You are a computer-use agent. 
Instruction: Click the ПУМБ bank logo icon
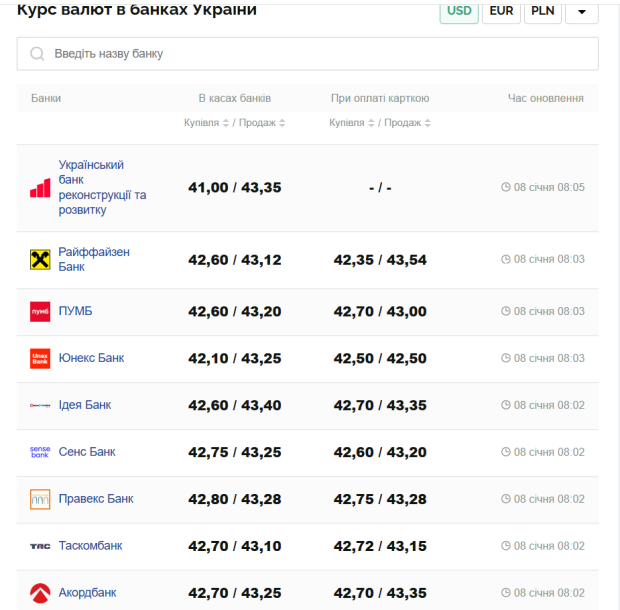pyautogui.click(x=40, y=312)
